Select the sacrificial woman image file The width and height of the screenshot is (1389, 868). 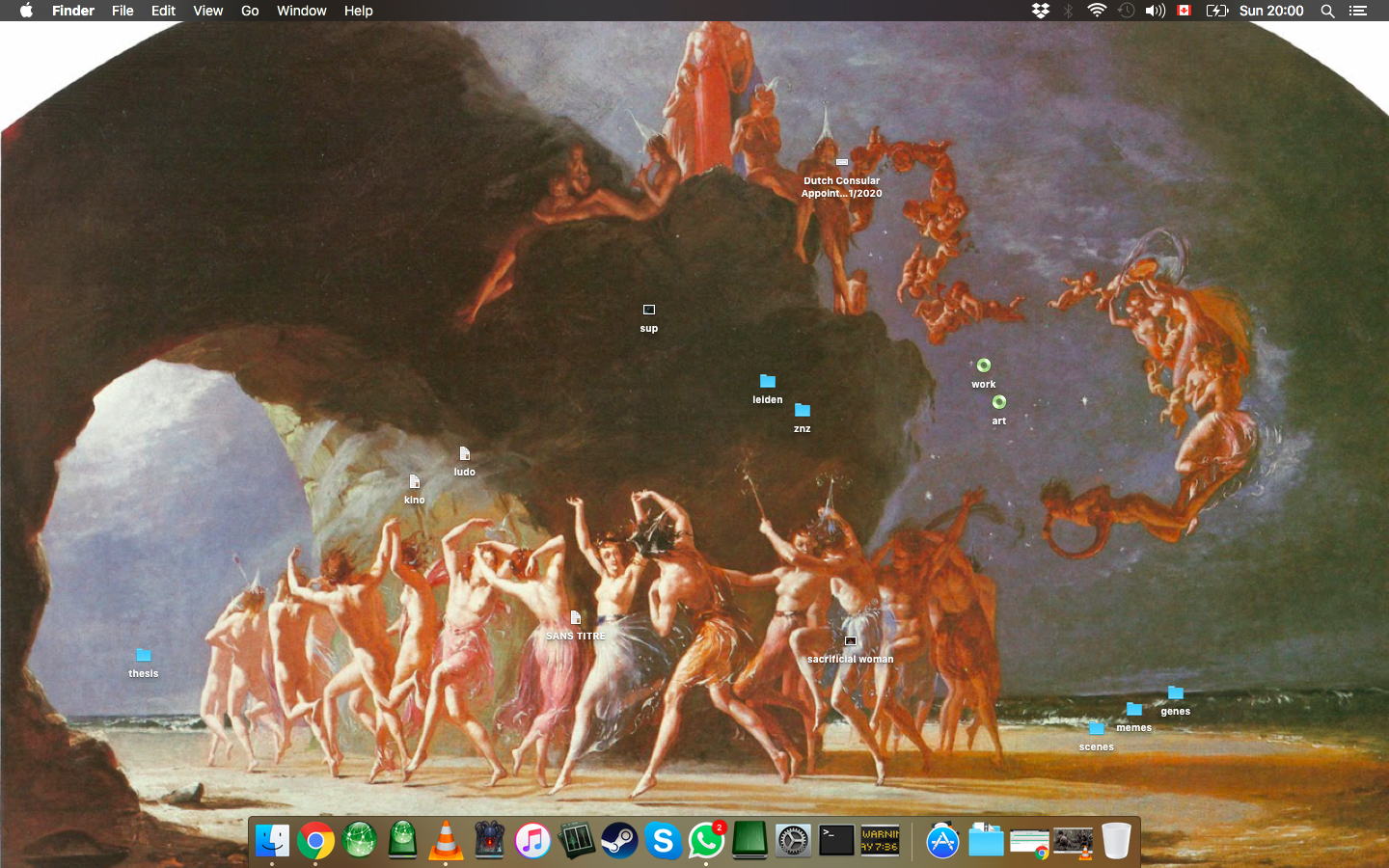[851, 640]
